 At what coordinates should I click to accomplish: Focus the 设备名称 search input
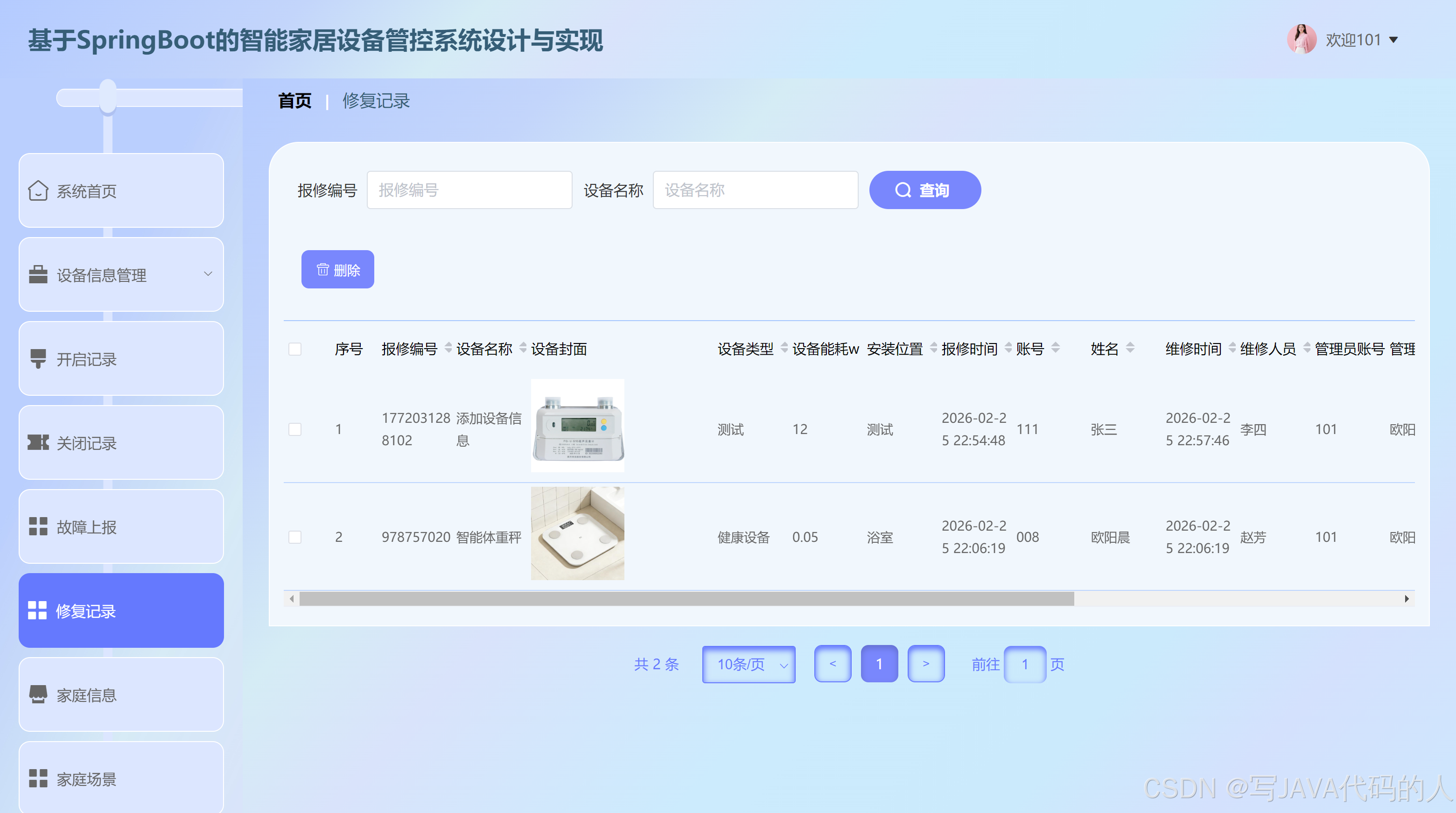[x=755, y=190]
